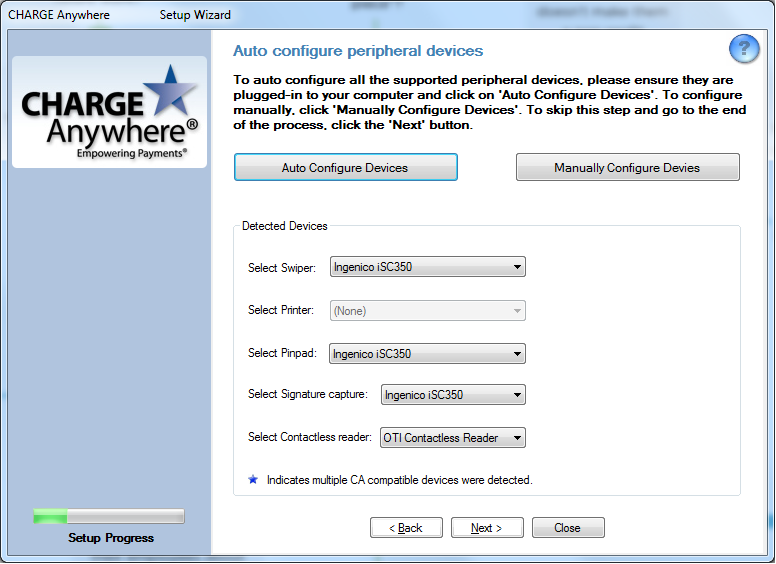The width and height of the screenshot is (776, 564).
Task: Open the Select Printer dropdown
Action: [427, 311]
